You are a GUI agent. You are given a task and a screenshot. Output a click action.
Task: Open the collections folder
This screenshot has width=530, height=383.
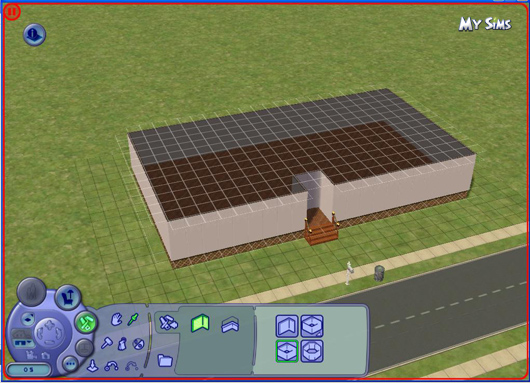click(165, 360)
